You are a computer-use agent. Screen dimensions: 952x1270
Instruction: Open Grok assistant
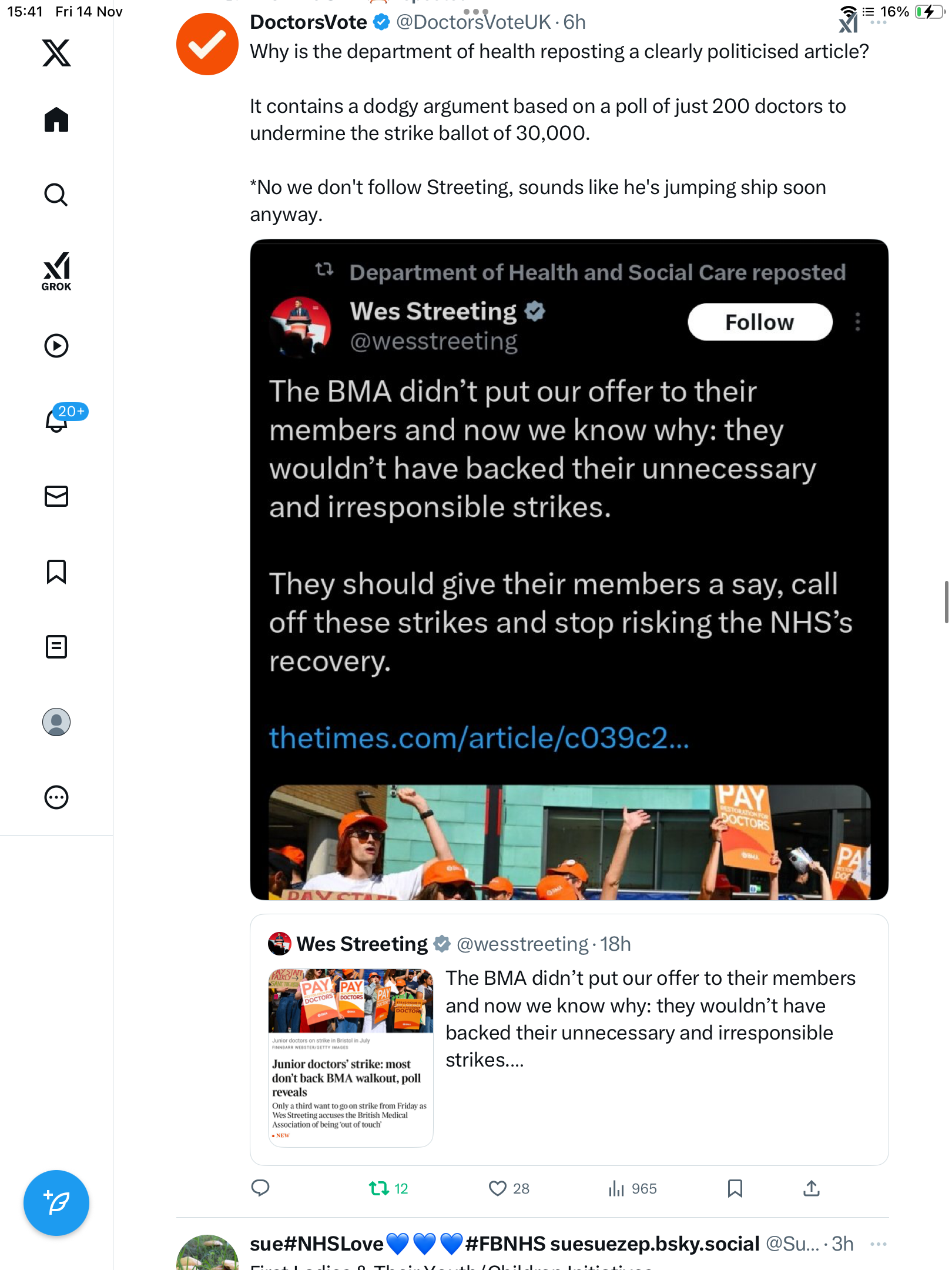tap(56, 271)
